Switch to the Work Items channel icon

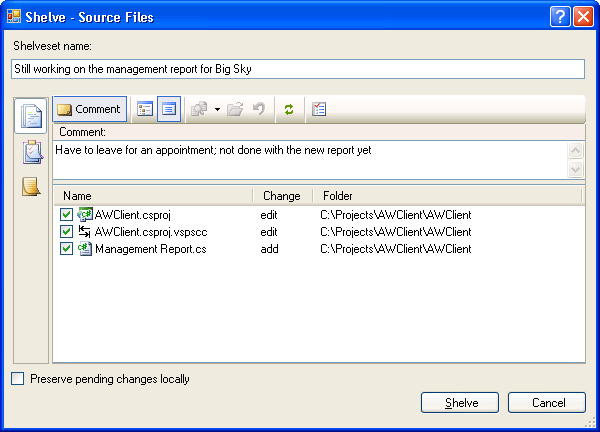(31, 151)
